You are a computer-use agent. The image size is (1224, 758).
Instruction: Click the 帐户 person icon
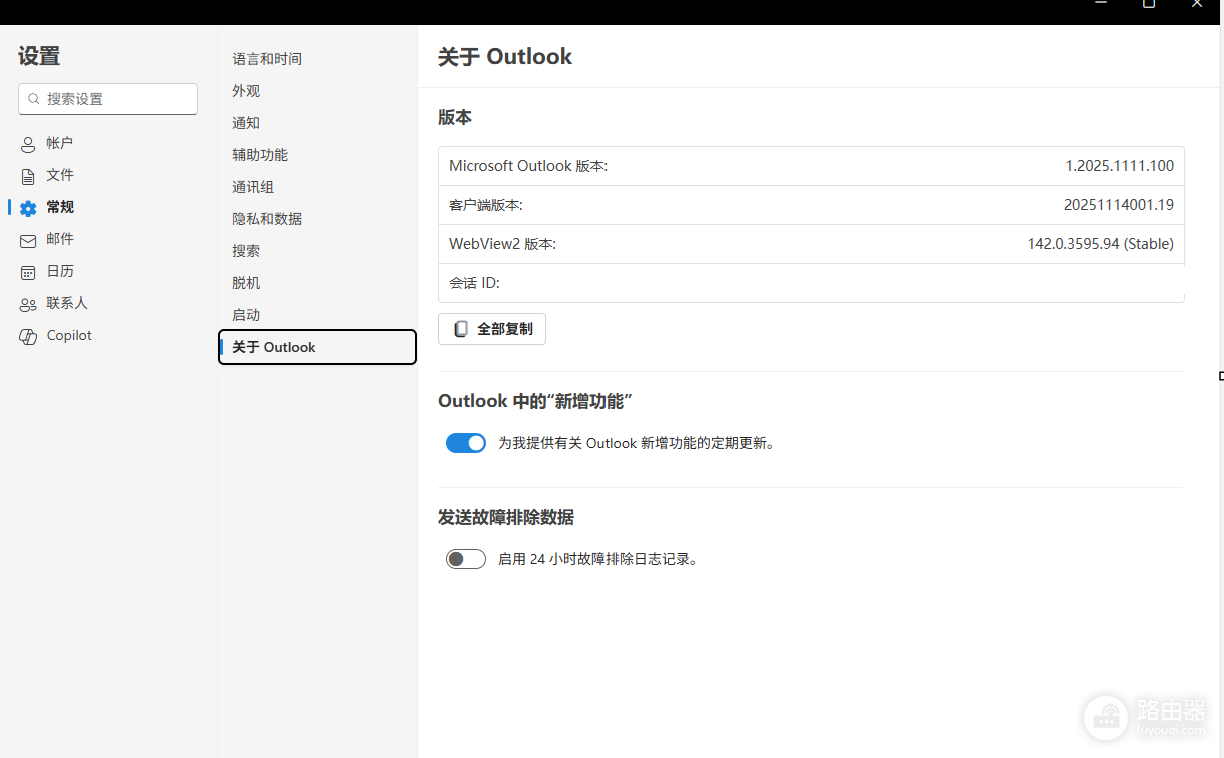(x=28, y=144)
